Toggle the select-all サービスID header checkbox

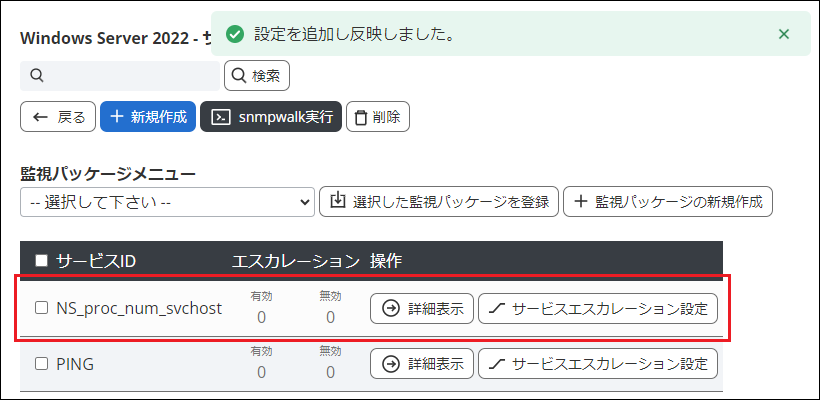point(41,261)
